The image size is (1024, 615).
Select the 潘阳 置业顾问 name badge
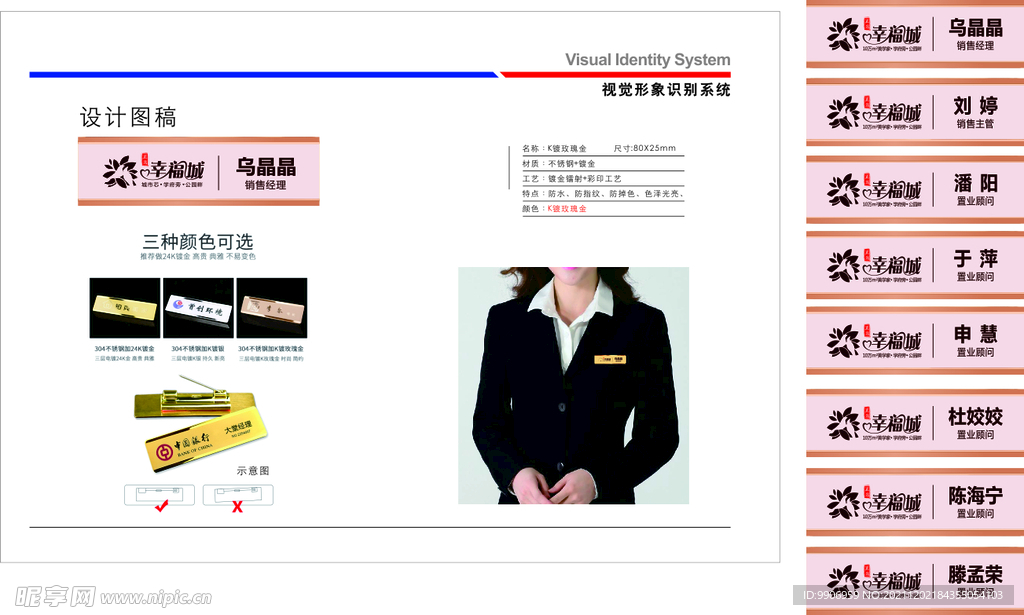click(915, 189)
